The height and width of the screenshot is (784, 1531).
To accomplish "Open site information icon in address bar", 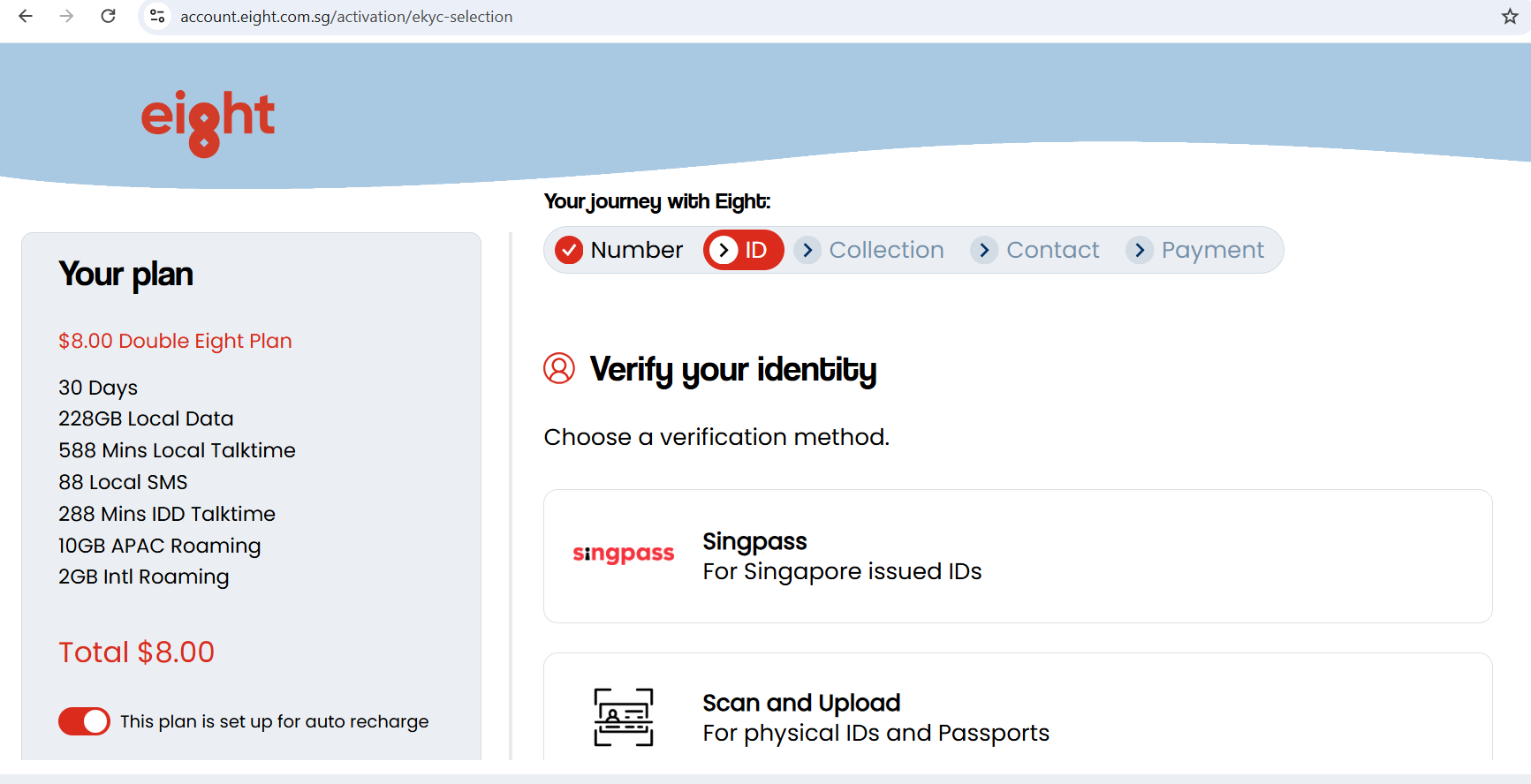I will click(x=157, y=16).
